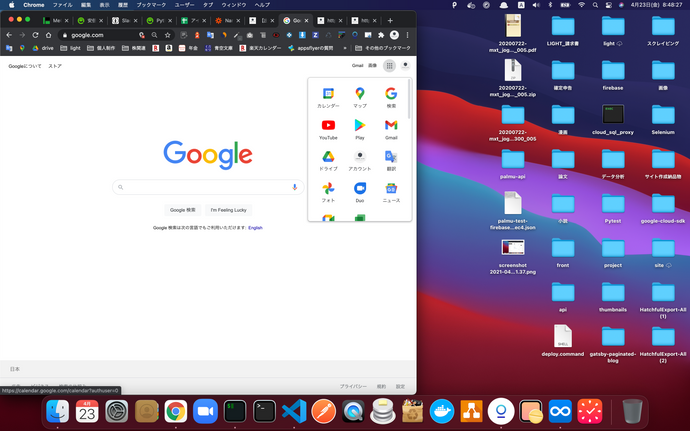The height and width of the screenshot is (431, 690).
Task: Open Google Translate from apps grid
Action: 391,159
